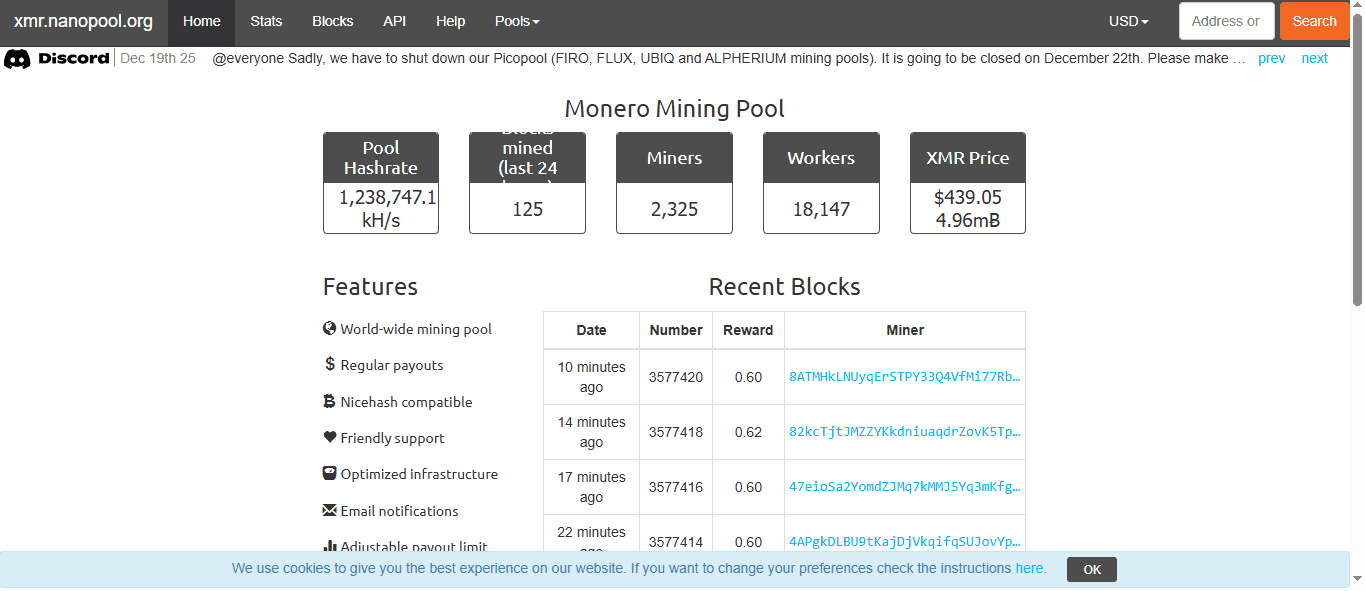Go to the Blocks menu item
Screen dimensions: 1365x591
[332, 21]
